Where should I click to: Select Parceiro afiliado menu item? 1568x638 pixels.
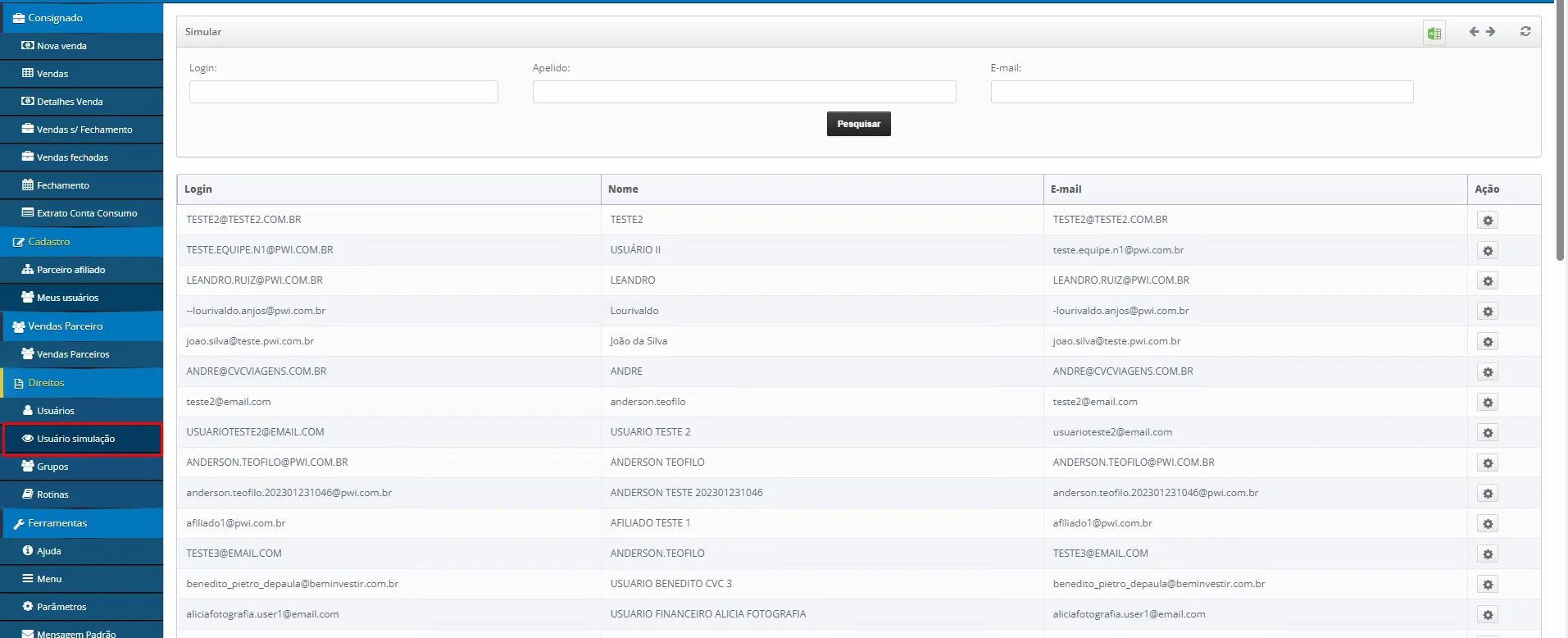coord(70,270)
